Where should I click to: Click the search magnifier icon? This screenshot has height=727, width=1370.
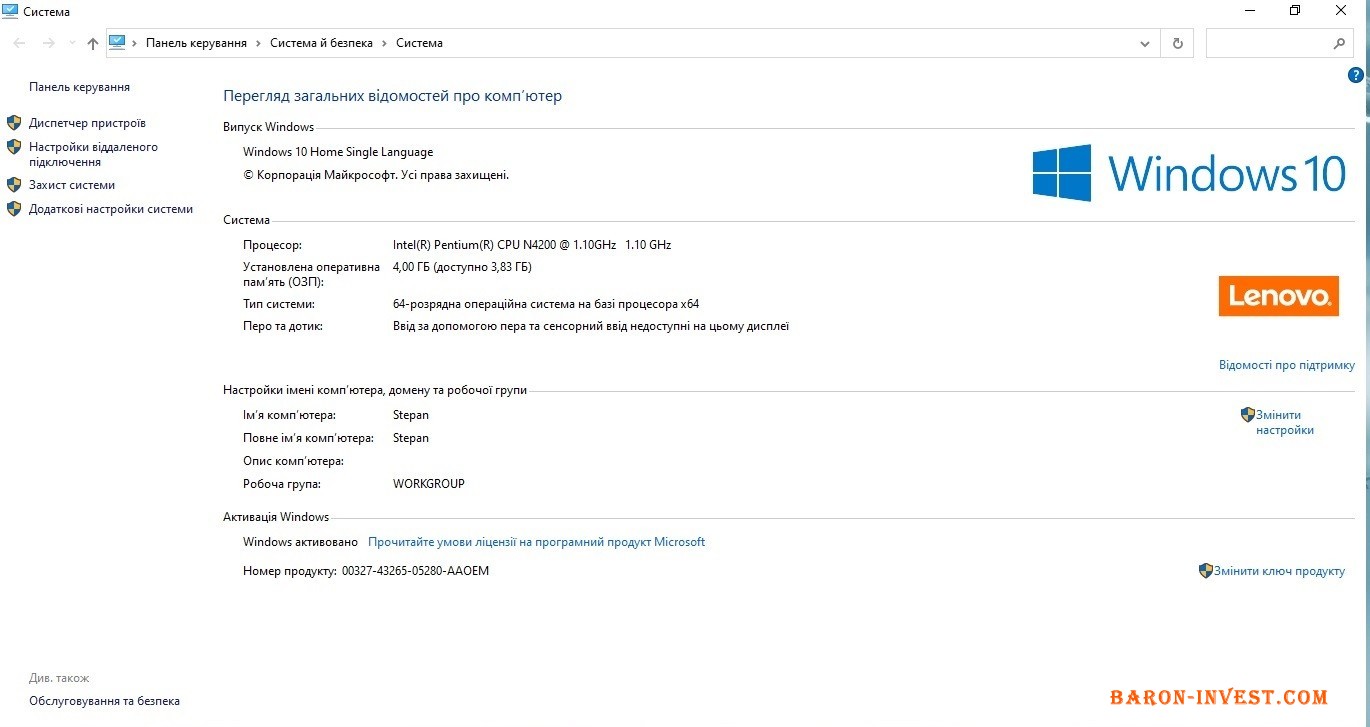pos(1339,44)
